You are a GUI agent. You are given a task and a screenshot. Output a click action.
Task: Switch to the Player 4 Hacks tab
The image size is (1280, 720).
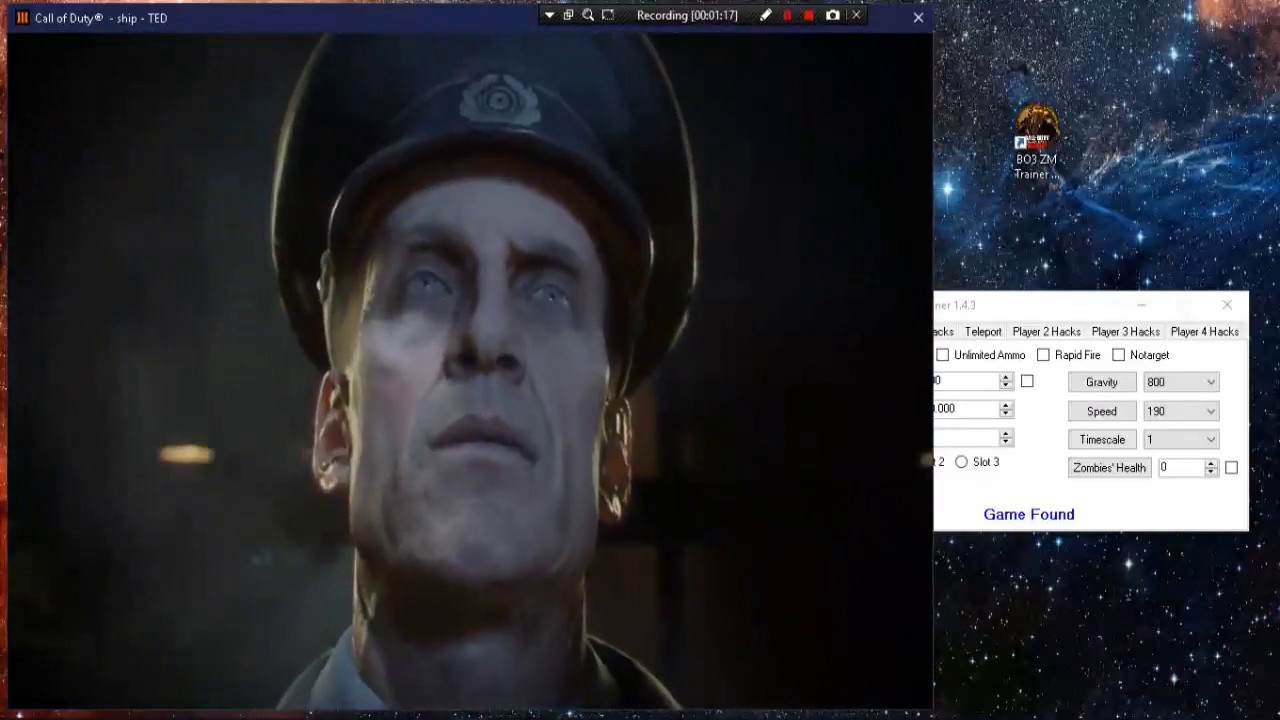click(x=1204, y=332)
